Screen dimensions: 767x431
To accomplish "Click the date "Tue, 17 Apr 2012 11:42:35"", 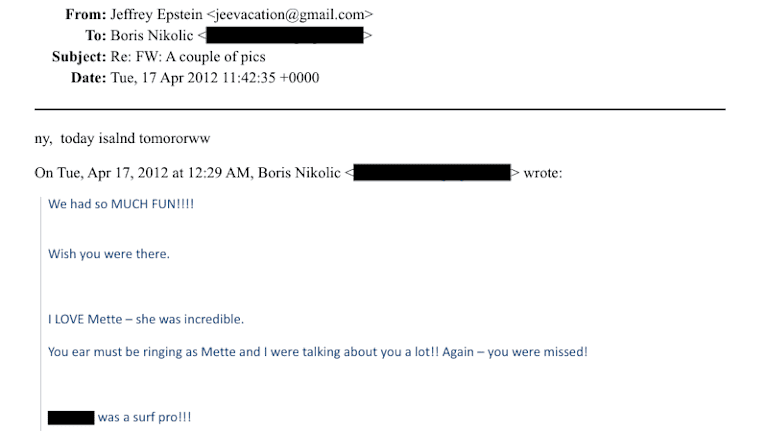I will point(196,78).
